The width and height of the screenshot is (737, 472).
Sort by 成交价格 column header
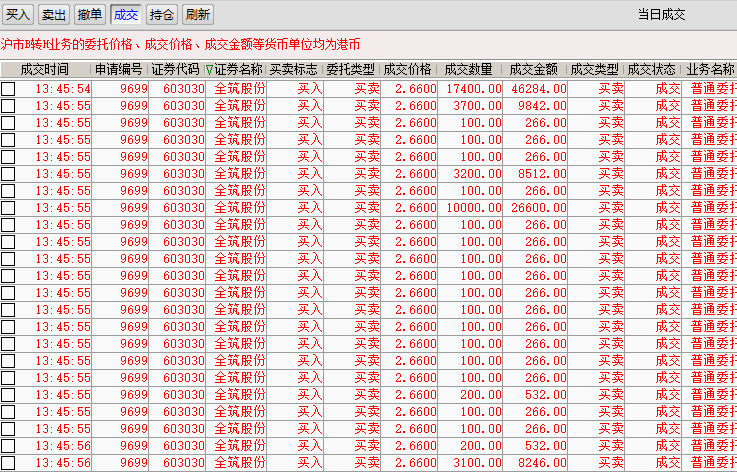408,70
